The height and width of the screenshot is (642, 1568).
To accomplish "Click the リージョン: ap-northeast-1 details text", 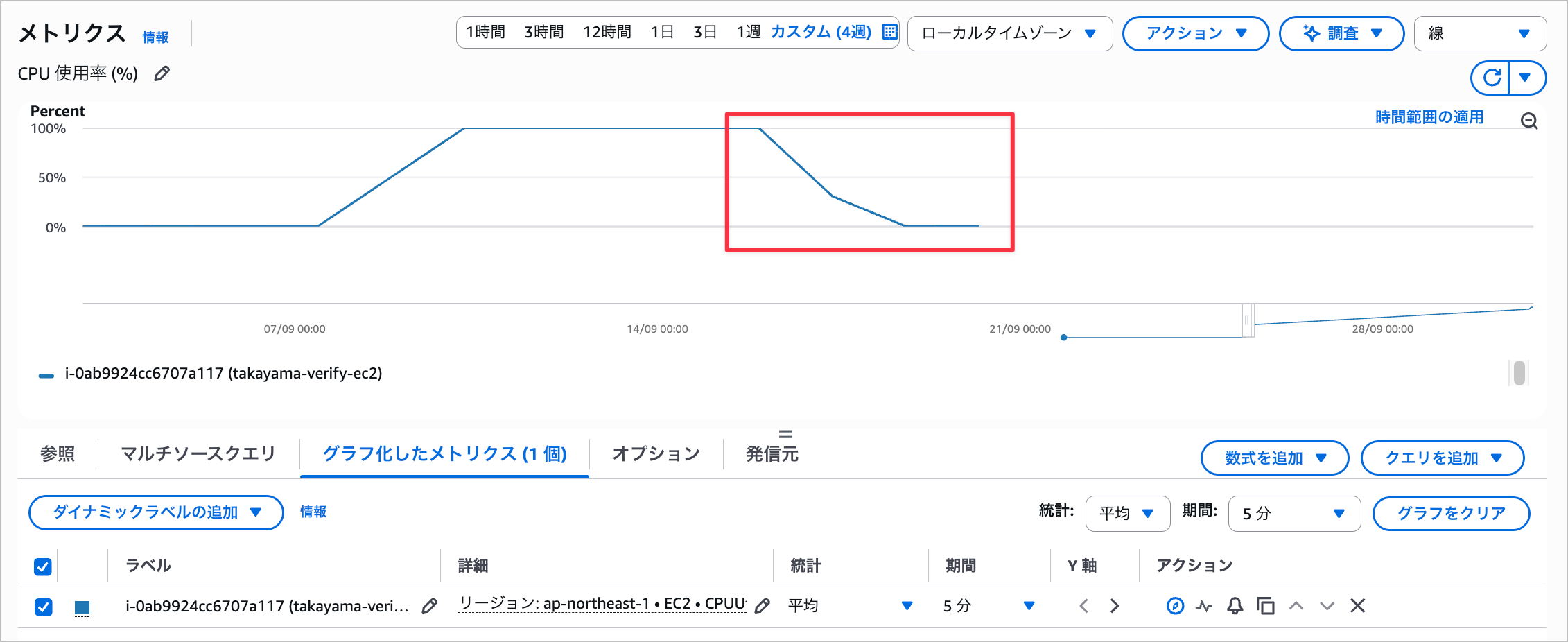I will (602, 605).
